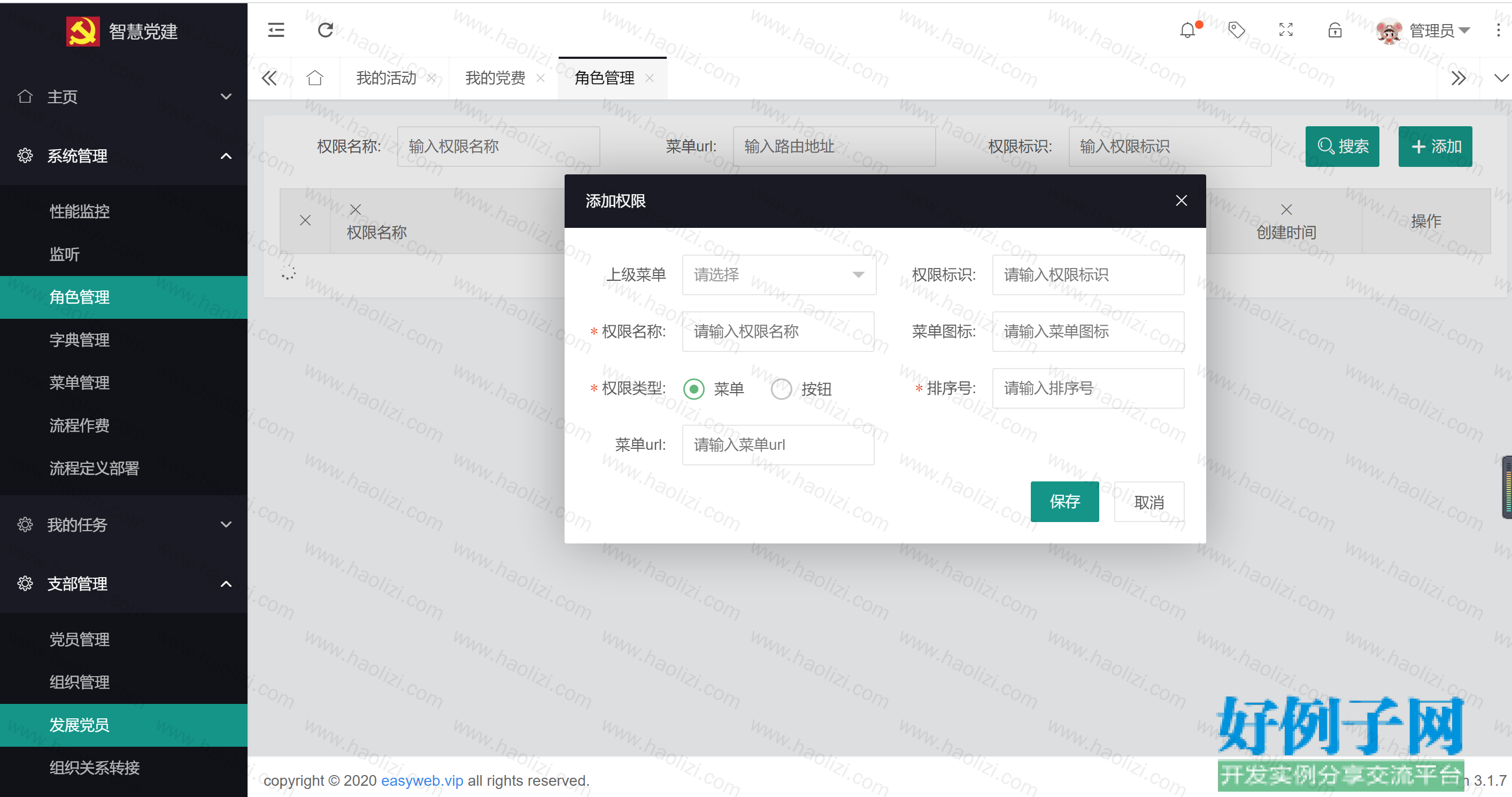Open 角色管理 in sidebar

(x=124, y=297)
